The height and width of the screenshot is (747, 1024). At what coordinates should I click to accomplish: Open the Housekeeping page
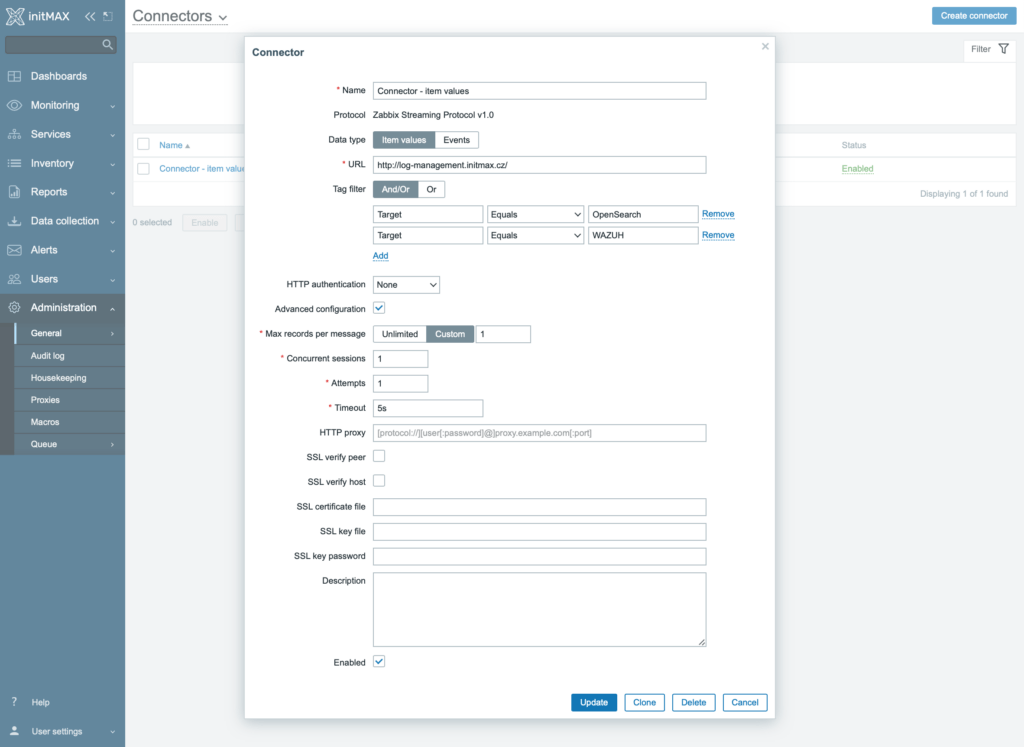(x=69, y=378)
